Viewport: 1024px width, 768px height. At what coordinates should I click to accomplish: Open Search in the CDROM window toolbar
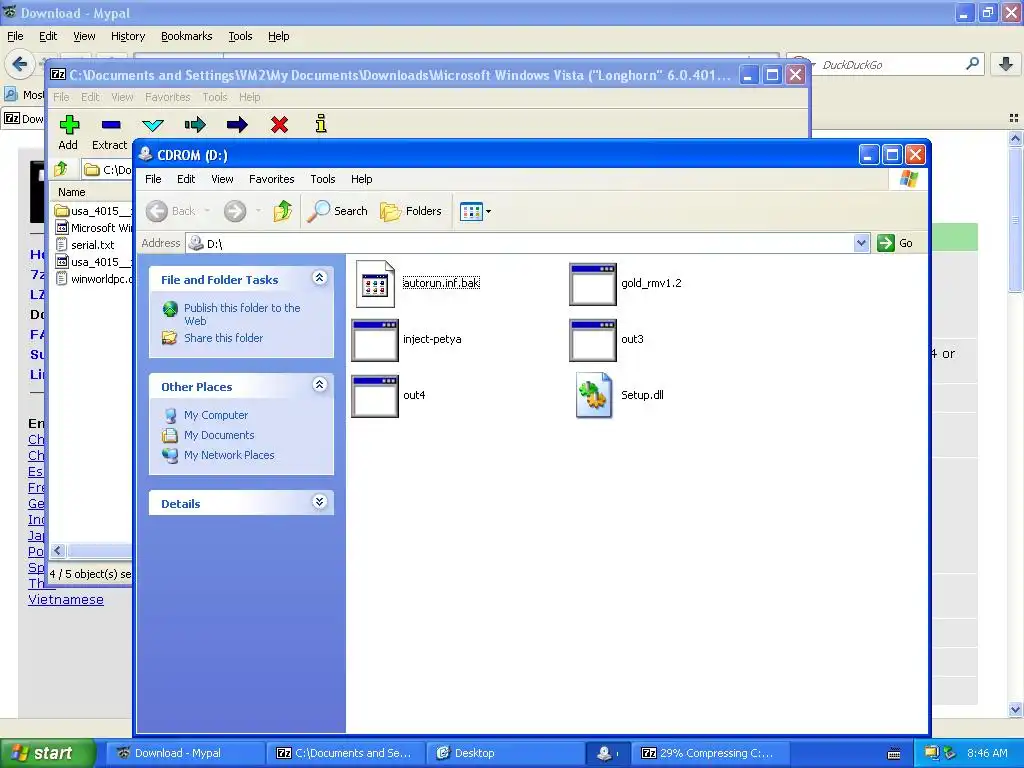(338, 211)
